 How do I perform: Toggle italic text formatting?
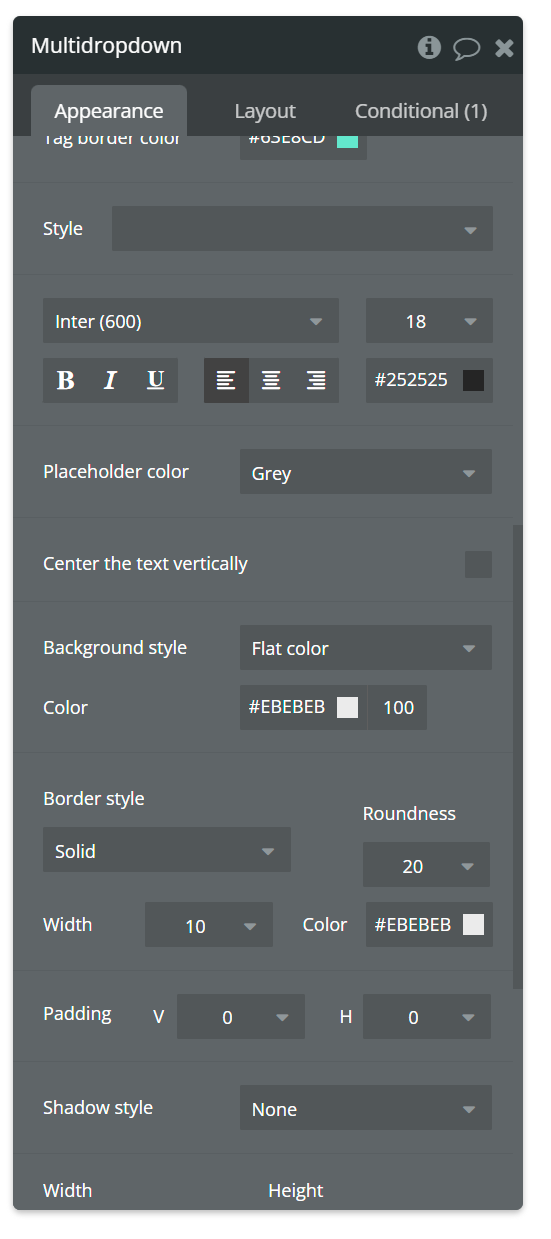click(110, 380)
